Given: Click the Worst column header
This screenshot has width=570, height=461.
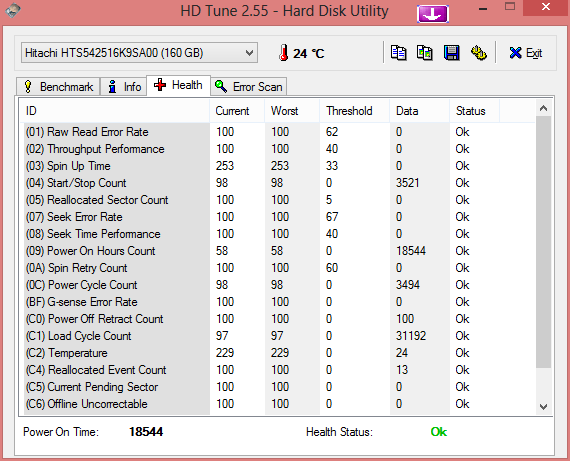Looking at the screenshot, I should tap(292, 111).
